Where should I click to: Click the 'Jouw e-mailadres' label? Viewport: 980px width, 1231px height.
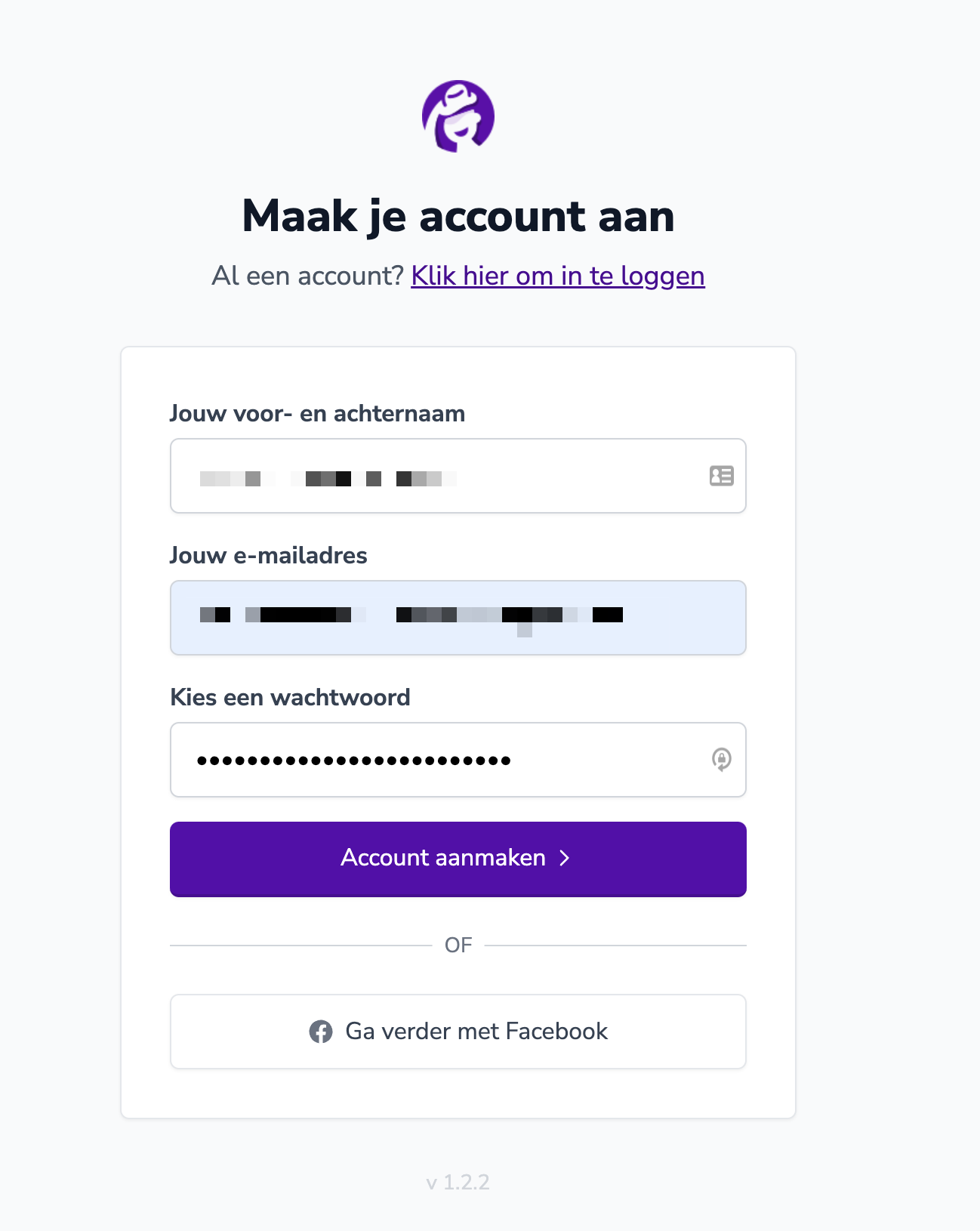pyautogui.click(x=269, y=555)
